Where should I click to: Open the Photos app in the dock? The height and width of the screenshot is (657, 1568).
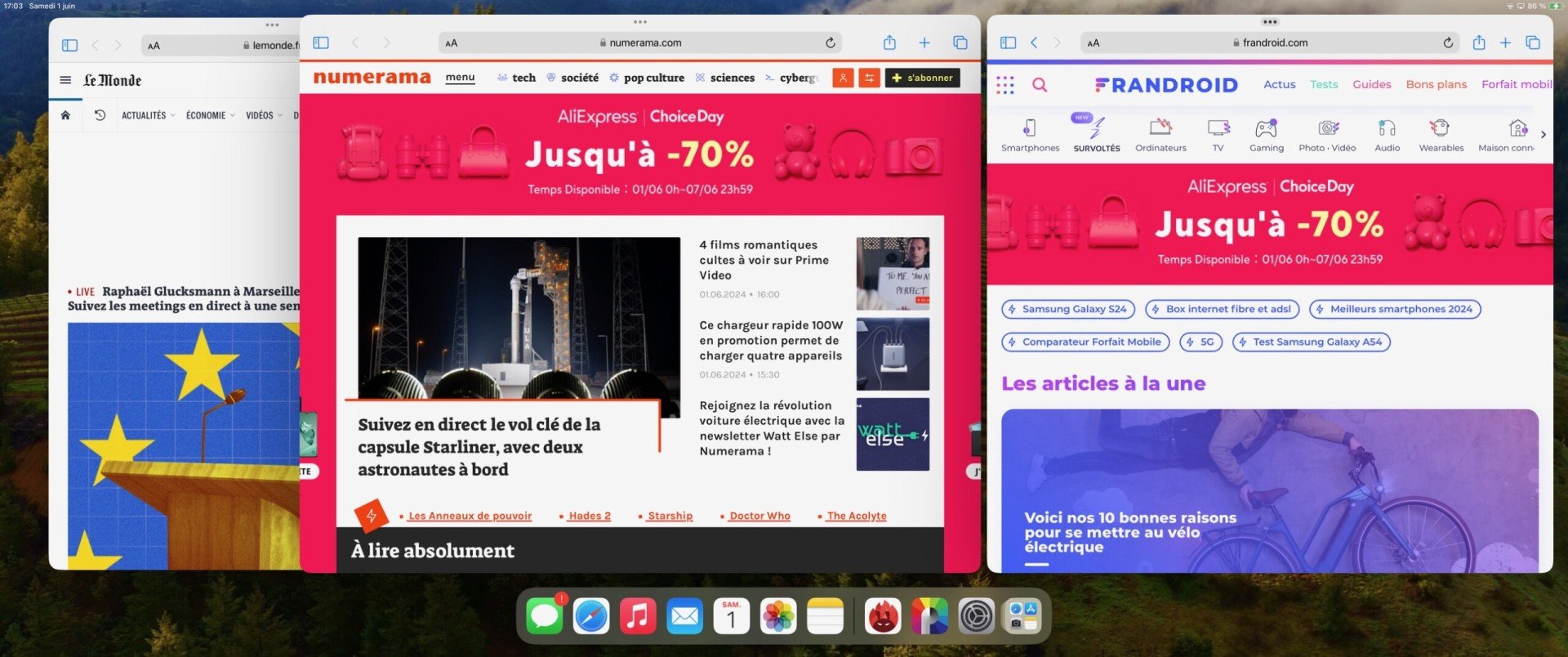point(778,616)
